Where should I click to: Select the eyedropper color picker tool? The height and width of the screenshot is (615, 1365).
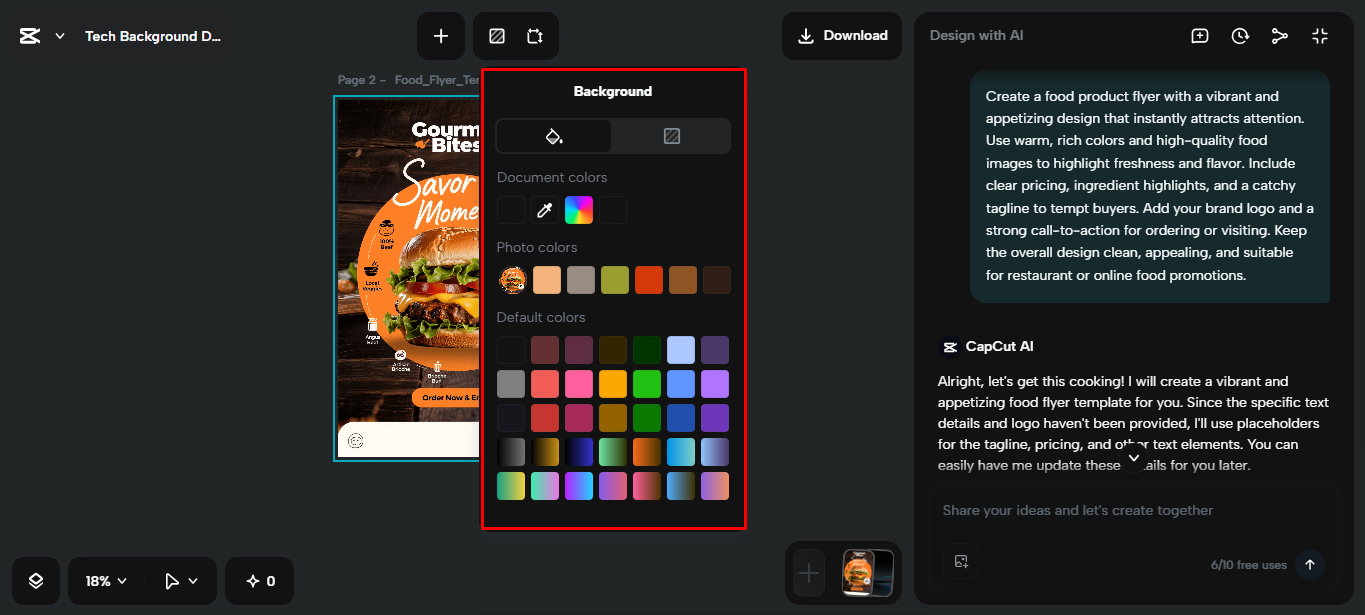coord(544,210)
